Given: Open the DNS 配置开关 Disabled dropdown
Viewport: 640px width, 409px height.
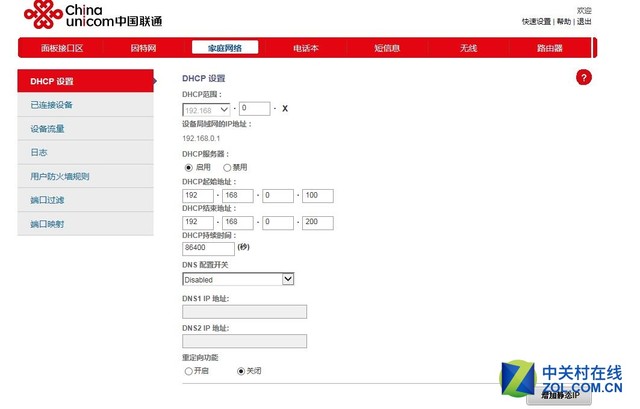Looking at the screenshot, I should point(238,279).
